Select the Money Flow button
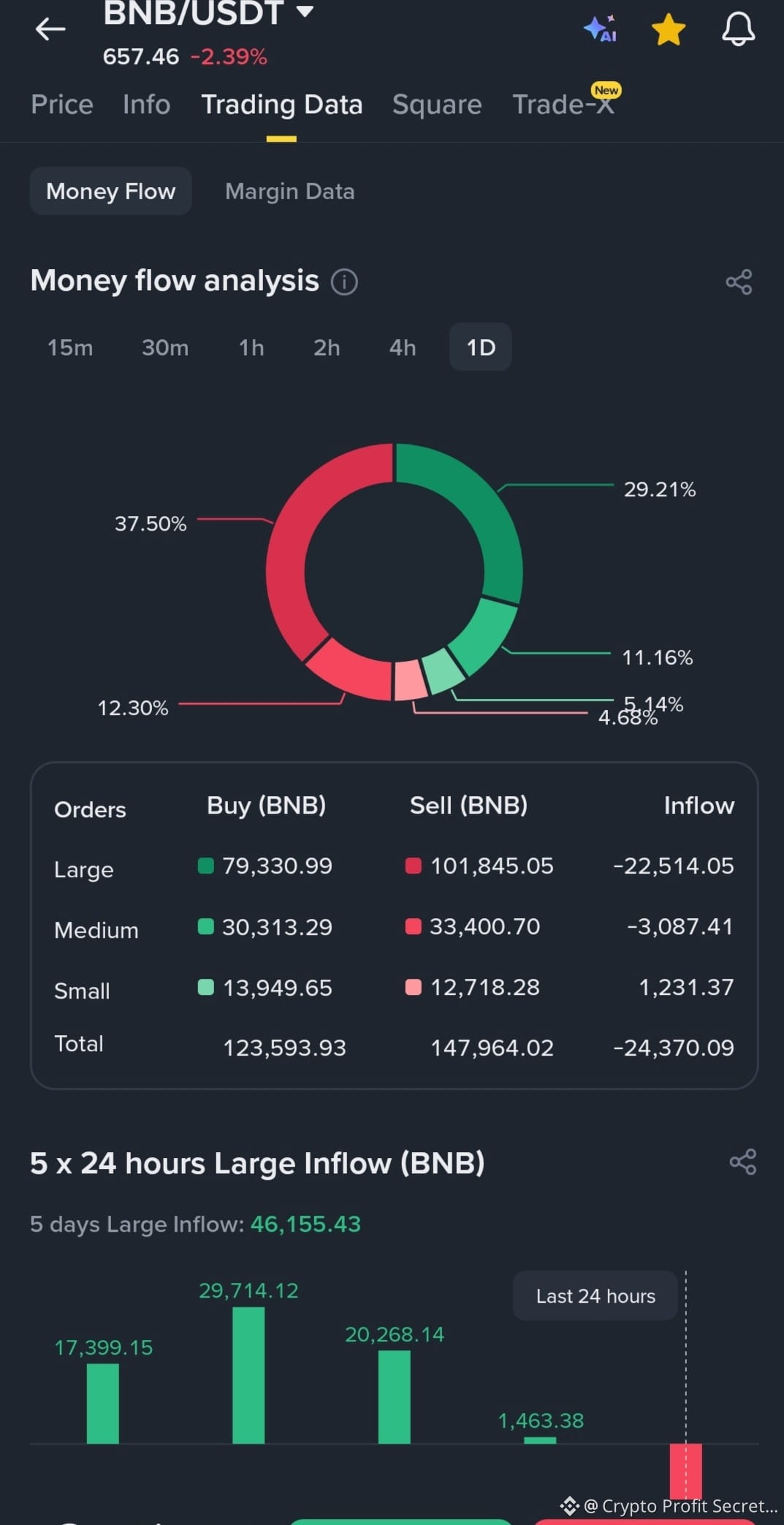This screenshot has height=1525, width=784. coord(111,192)
